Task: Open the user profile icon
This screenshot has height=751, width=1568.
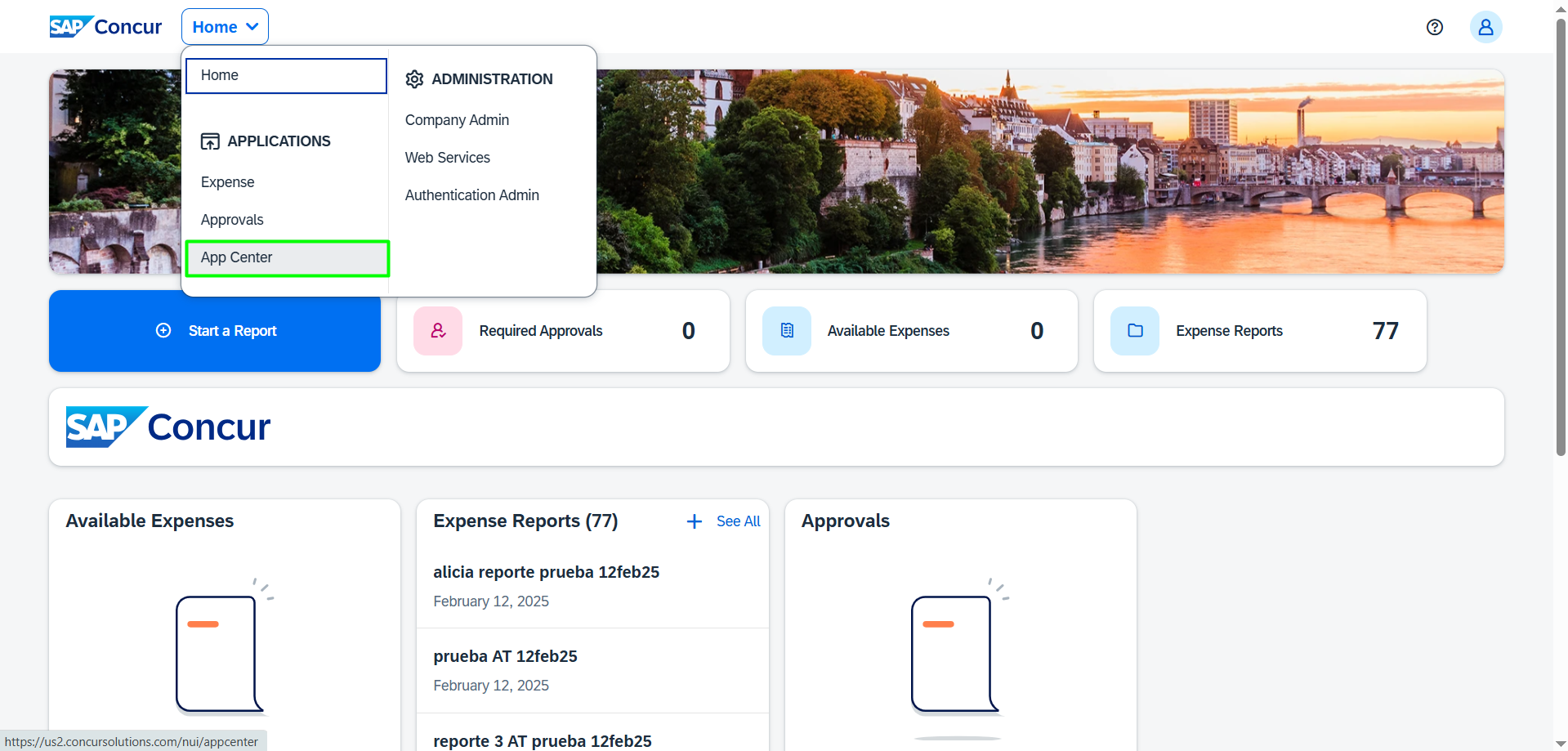Action: tap(1485, 27)
